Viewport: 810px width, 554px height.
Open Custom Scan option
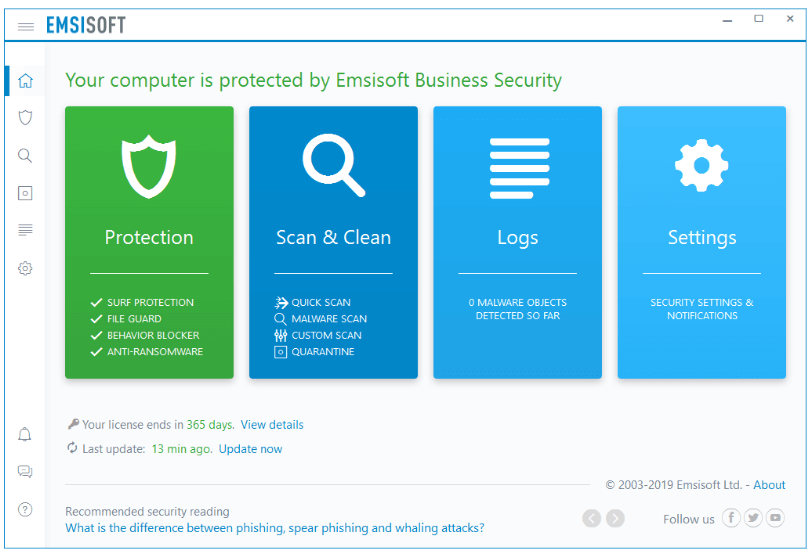click(x=318, y=335)
